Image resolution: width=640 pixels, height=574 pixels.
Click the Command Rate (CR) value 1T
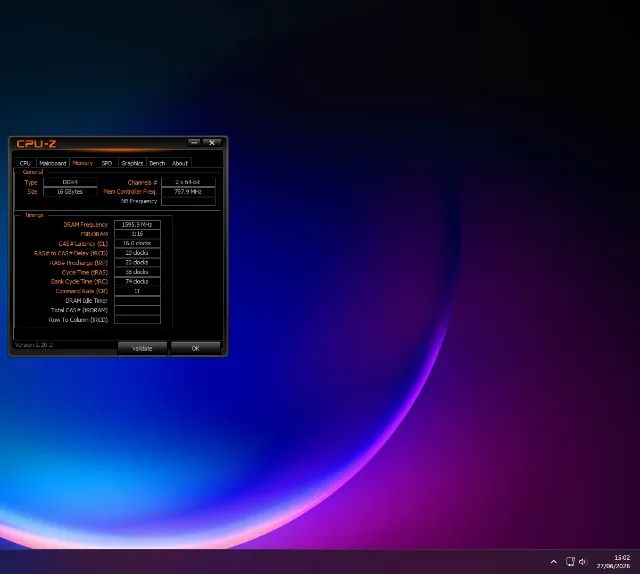137,291
